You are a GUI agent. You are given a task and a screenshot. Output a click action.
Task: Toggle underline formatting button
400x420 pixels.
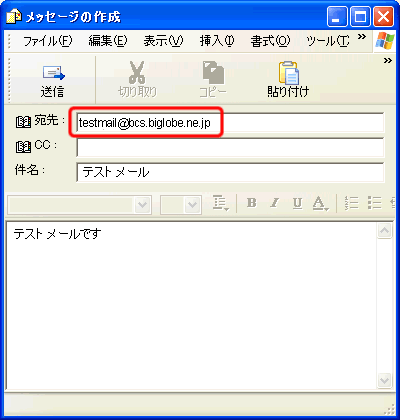(297, 203)
